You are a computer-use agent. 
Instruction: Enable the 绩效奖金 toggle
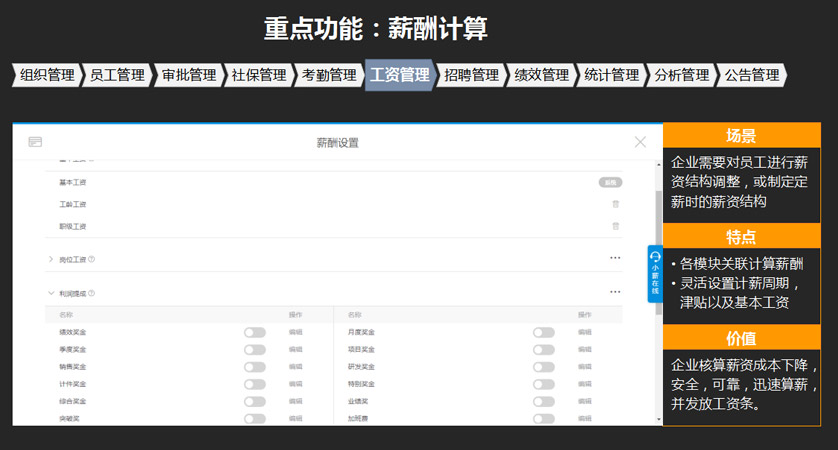[x=255, y=332]
